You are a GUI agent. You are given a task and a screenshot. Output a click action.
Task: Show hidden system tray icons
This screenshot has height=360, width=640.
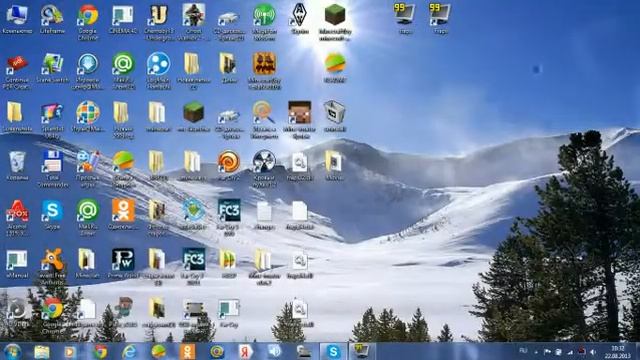pyautogui.click(x=536, y=352)
